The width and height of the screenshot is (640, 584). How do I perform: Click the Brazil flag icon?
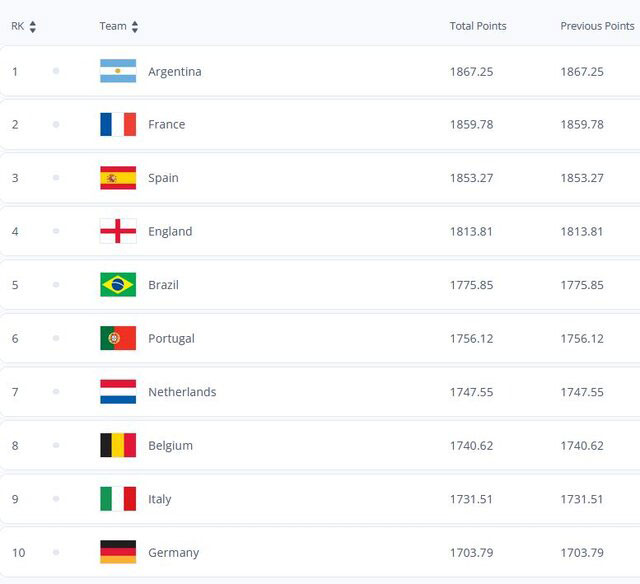tap(118, 285)
